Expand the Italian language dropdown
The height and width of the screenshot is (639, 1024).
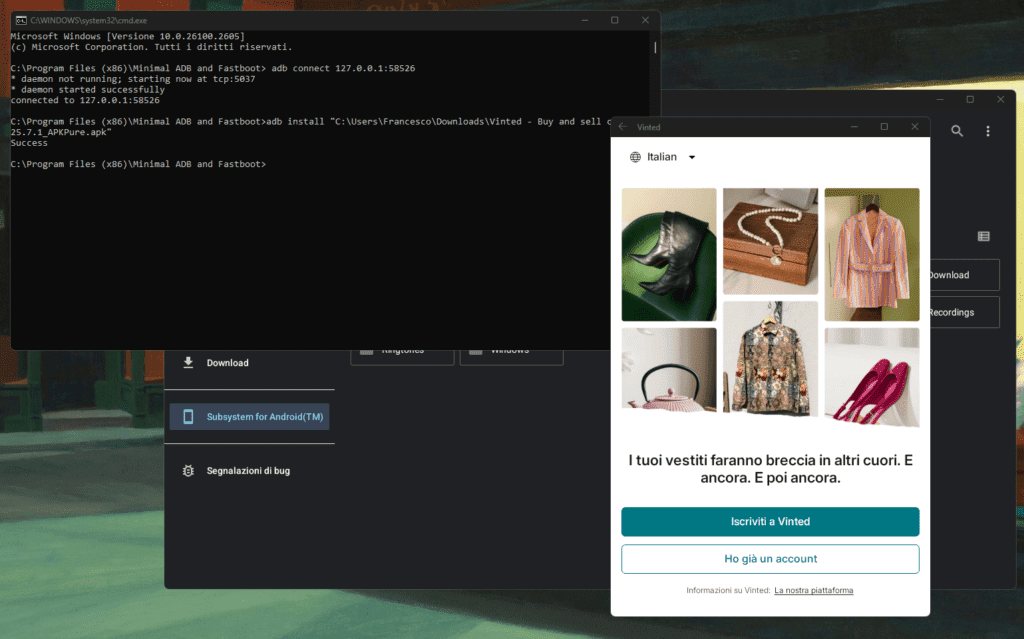tap(691, 157)
